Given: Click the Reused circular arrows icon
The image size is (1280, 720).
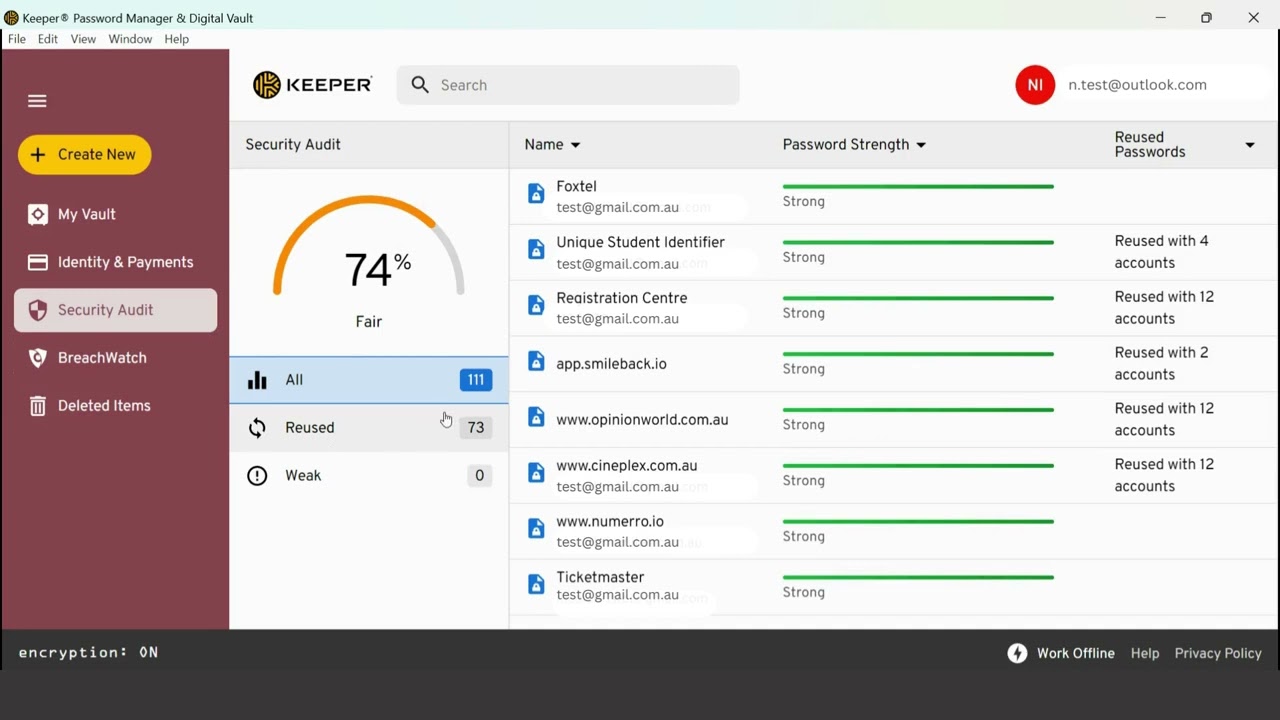Looking at the screenshot, I should coord(257,428).
